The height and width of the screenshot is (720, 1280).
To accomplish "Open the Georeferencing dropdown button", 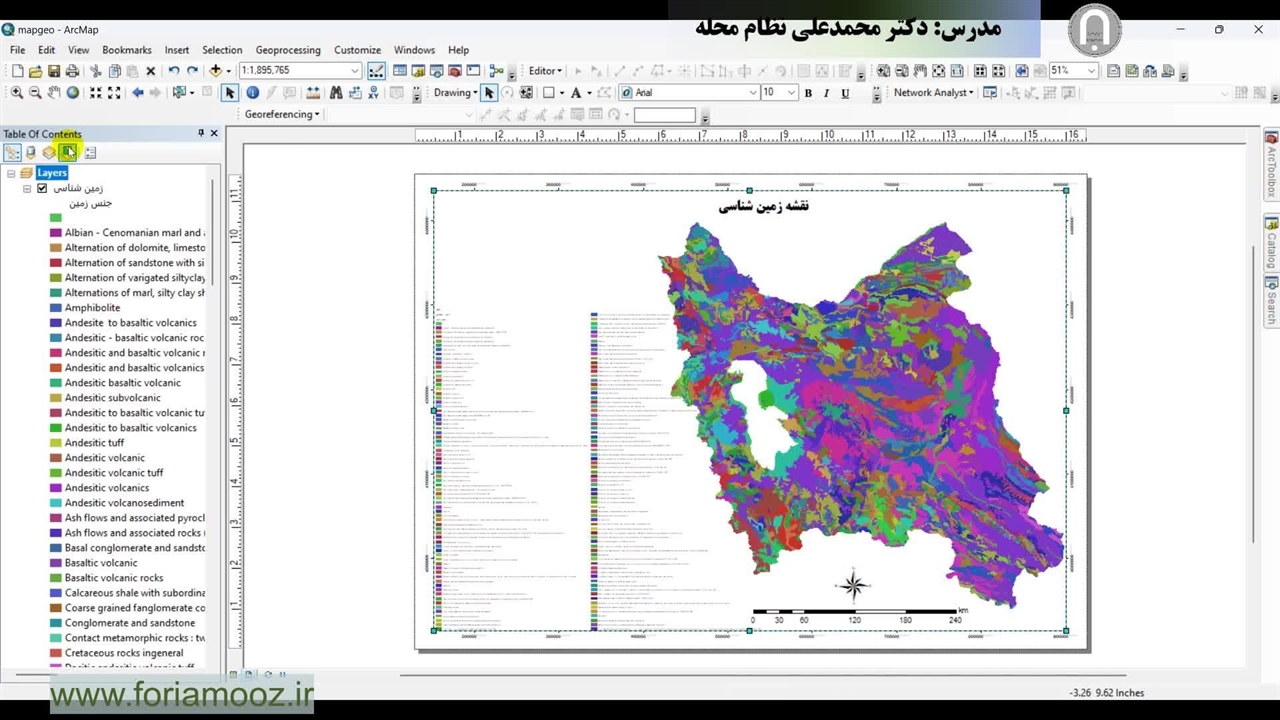I will tap(282, 114).
